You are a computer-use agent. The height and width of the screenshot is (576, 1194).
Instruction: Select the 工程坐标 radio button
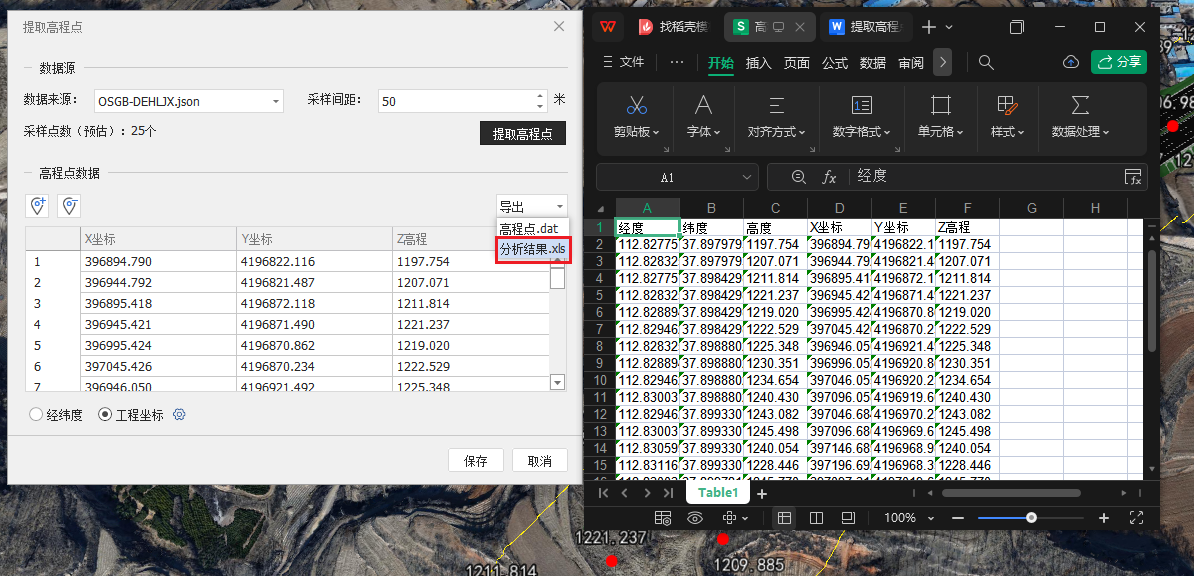(105, 415)
